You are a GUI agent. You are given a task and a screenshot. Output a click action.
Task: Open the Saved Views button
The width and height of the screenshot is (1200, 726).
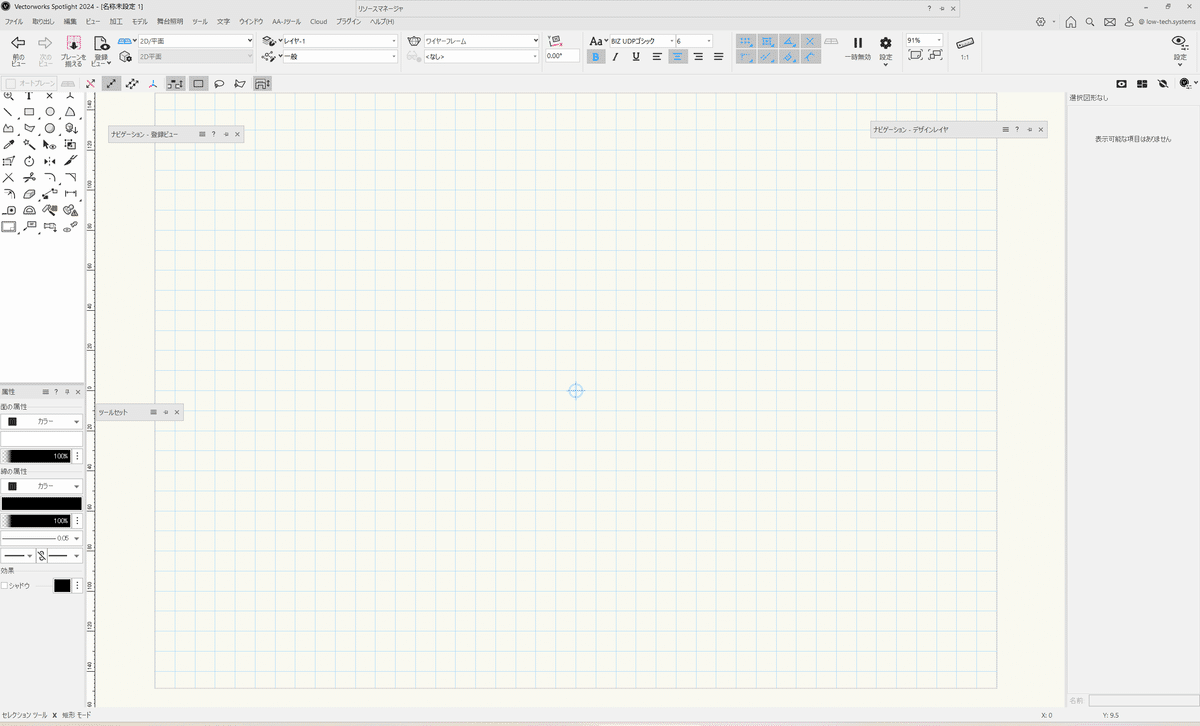click(101, 50)
